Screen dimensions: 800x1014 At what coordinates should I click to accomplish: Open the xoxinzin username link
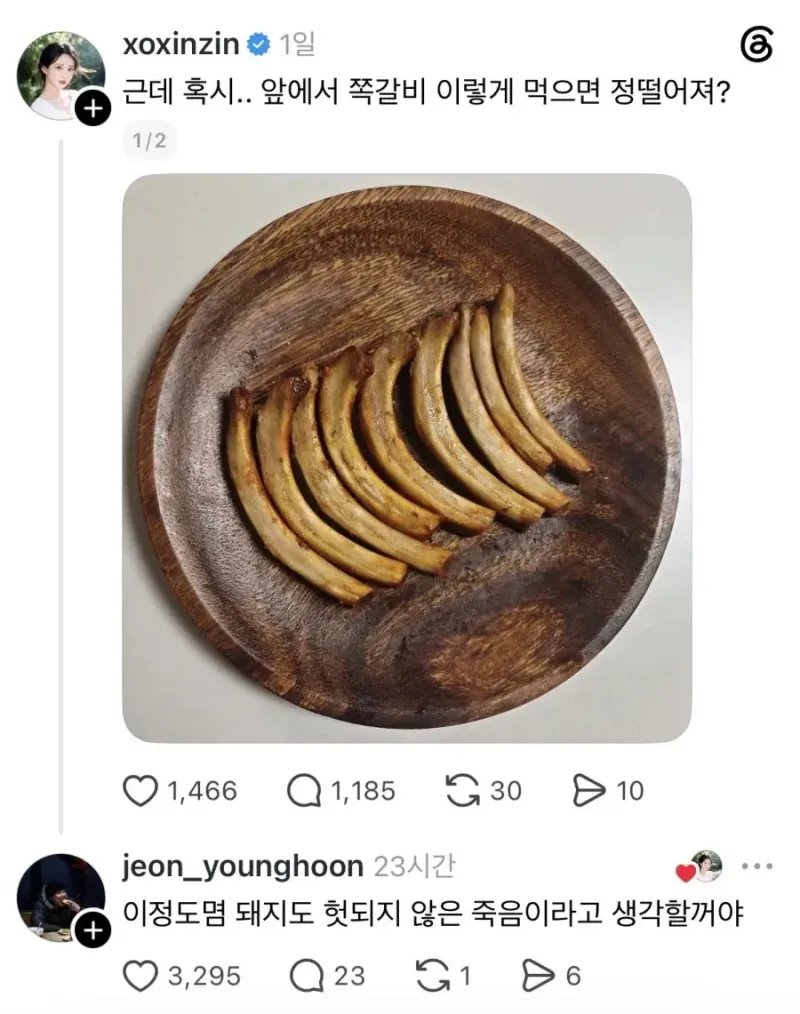(181, 44)
